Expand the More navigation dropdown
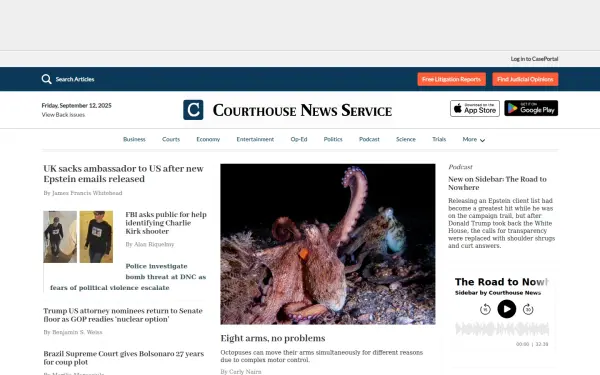Screen dimensions: 600x375 pos(474,140)
